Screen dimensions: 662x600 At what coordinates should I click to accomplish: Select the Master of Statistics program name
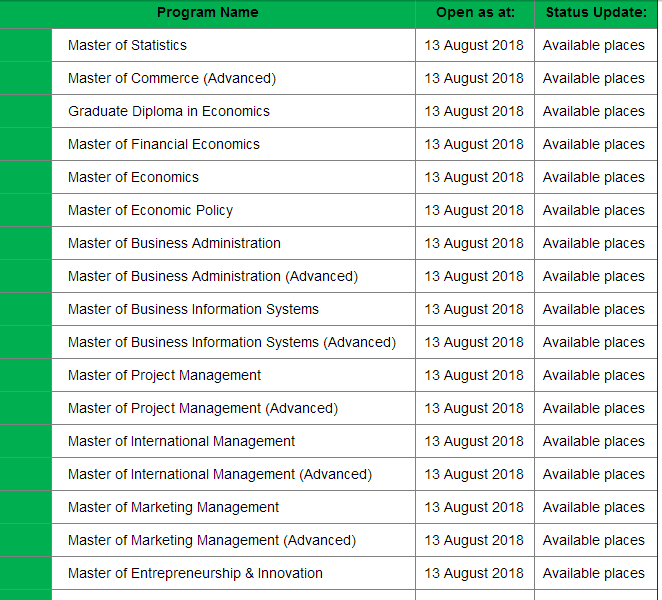point(127,45)
